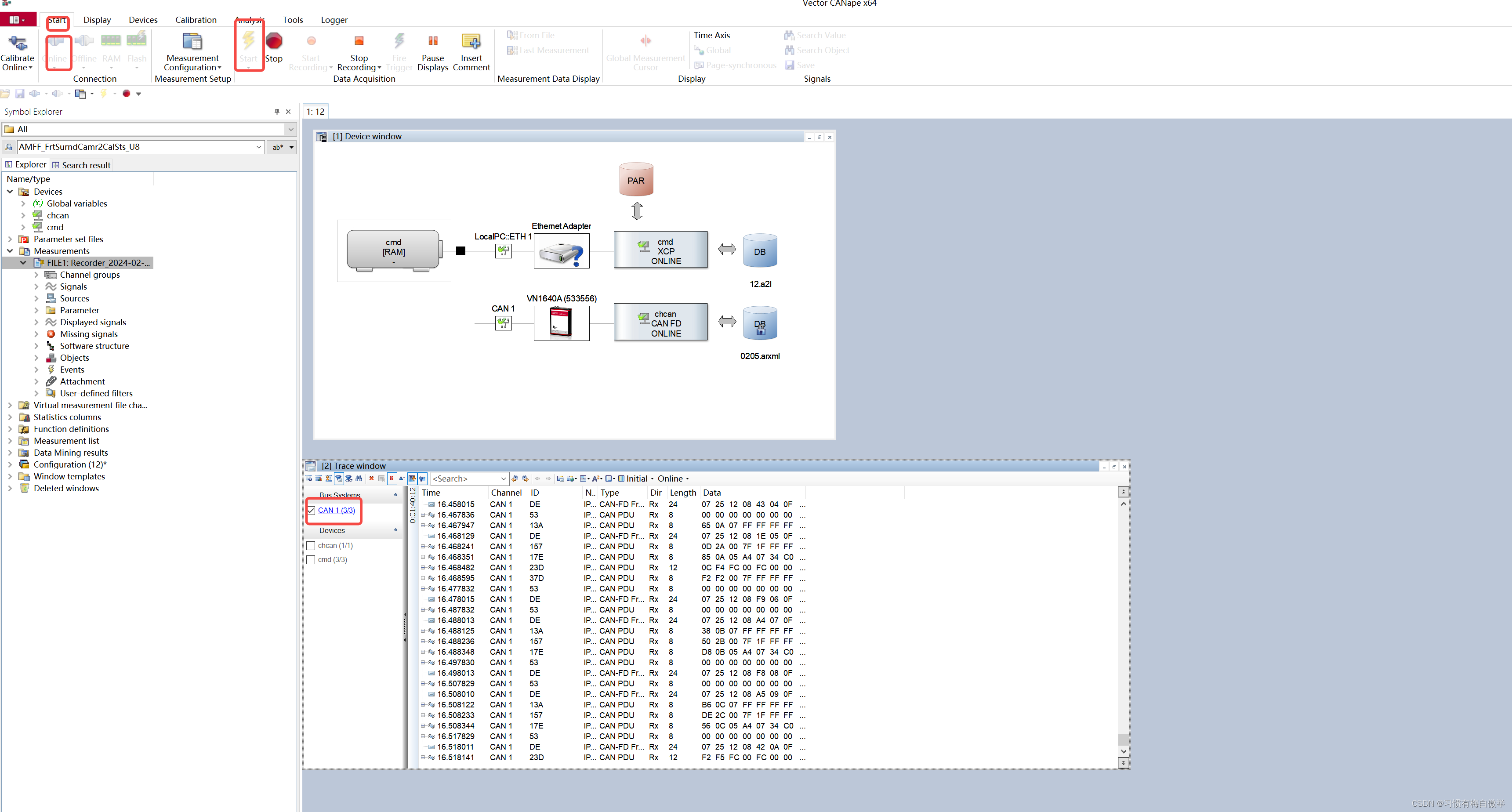This screenshot has width=1512, height=812.
Task: Click the PAR parameter block
Action: coord(636,180)
